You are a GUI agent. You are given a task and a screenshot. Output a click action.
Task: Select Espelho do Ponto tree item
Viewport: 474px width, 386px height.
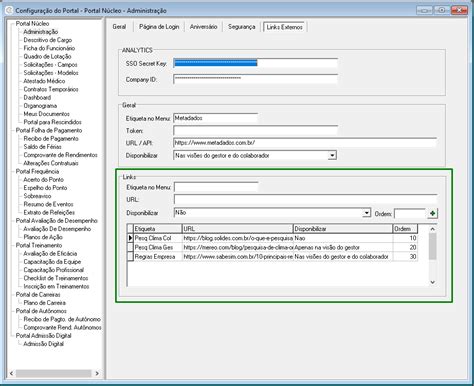tap(45, 188)
